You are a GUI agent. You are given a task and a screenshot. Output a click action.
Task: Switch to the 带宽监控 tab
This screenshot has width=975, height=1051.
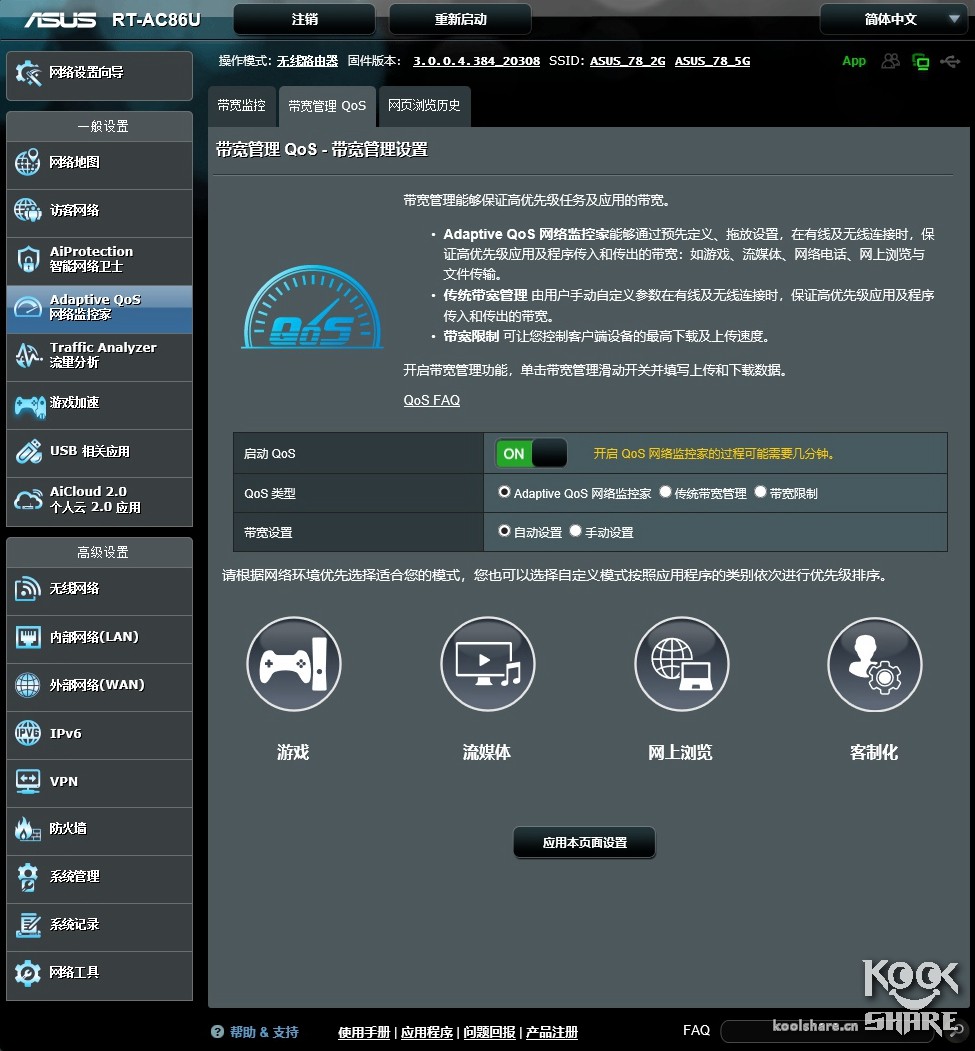[242, 106]
